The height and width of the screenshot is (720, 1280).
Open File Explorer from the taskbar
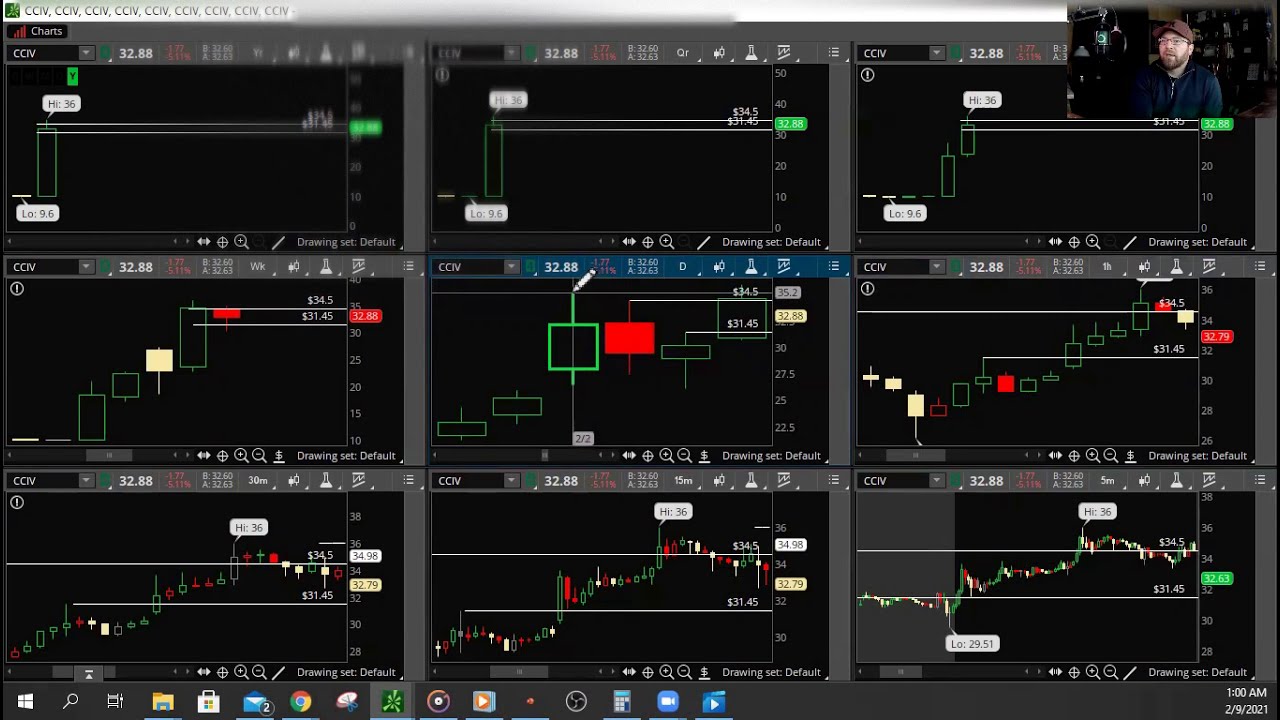click(162, 702)
